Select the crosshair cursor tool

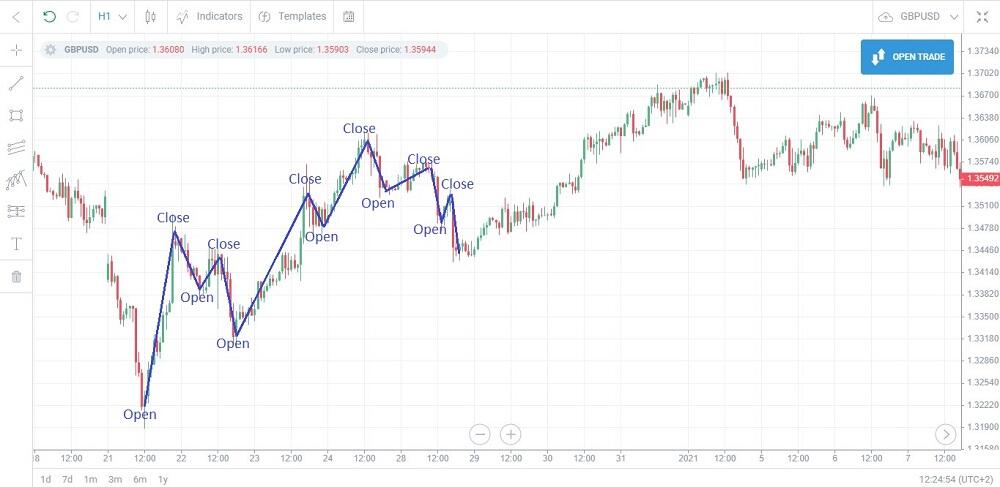(17, 50)
